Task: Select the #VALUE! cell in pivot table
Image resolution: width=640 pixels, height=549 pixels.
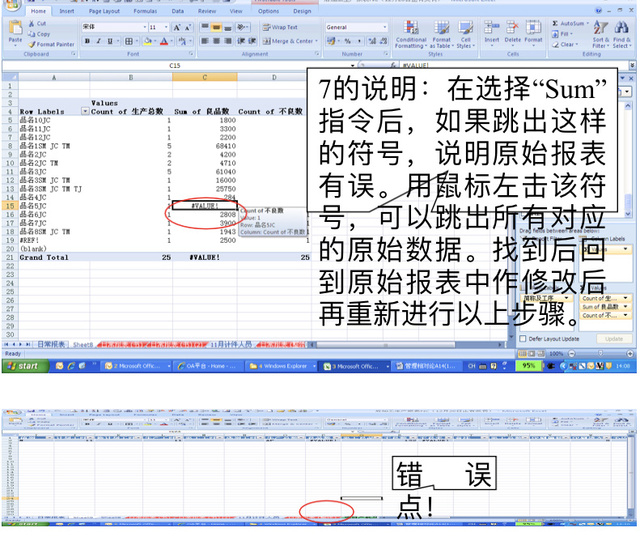Action: point(205,205)
